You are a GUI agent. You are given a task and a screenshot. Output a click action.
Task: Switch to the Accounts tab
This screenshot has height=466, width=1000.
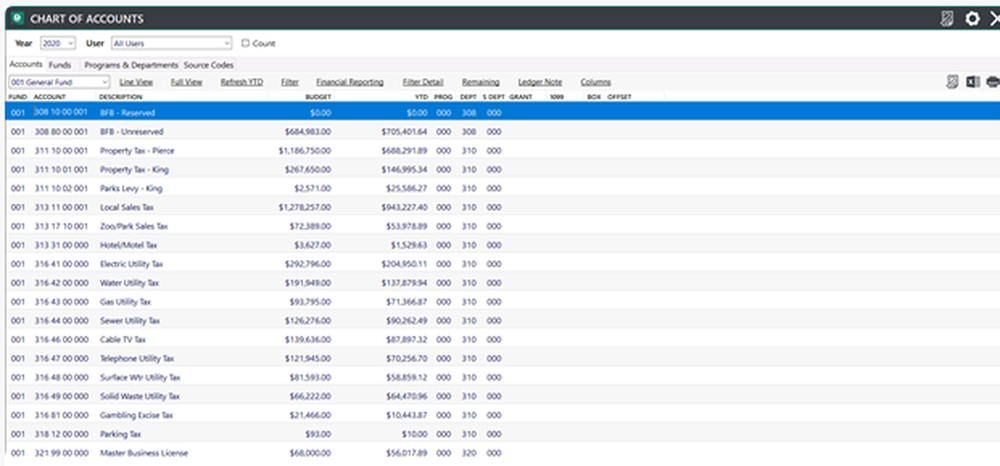coord(26,64)
